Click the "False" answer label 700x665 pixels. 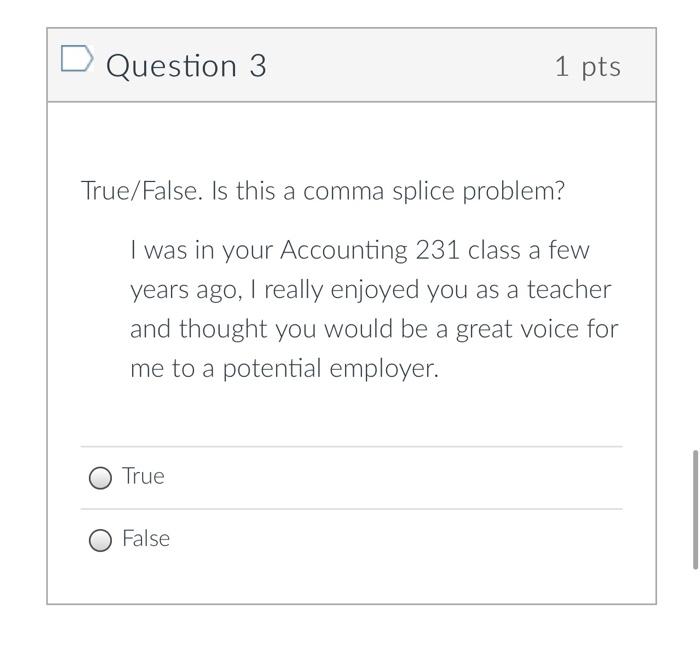point(146,539)
